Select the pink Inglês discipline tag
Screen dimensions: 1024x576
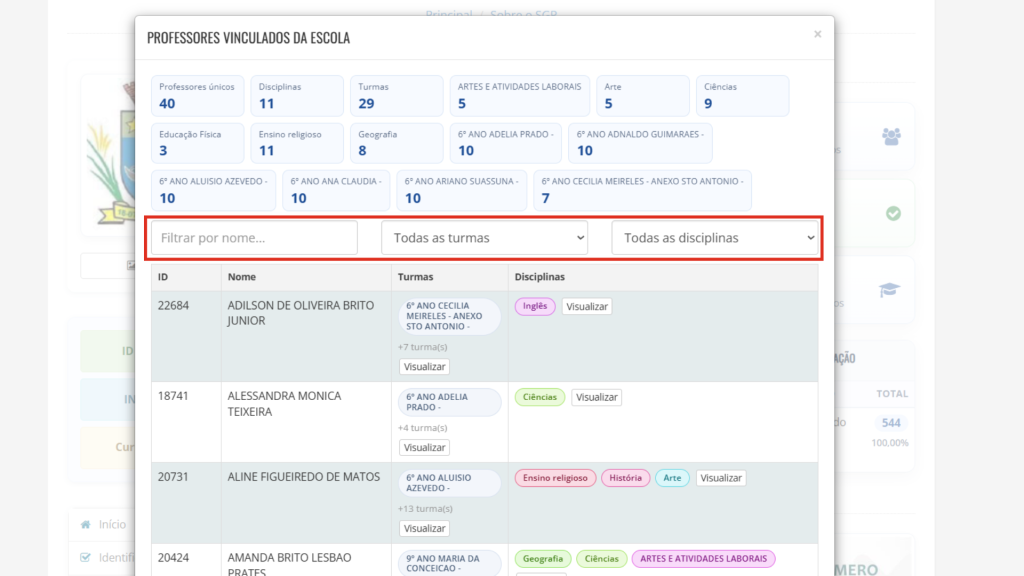535,307
